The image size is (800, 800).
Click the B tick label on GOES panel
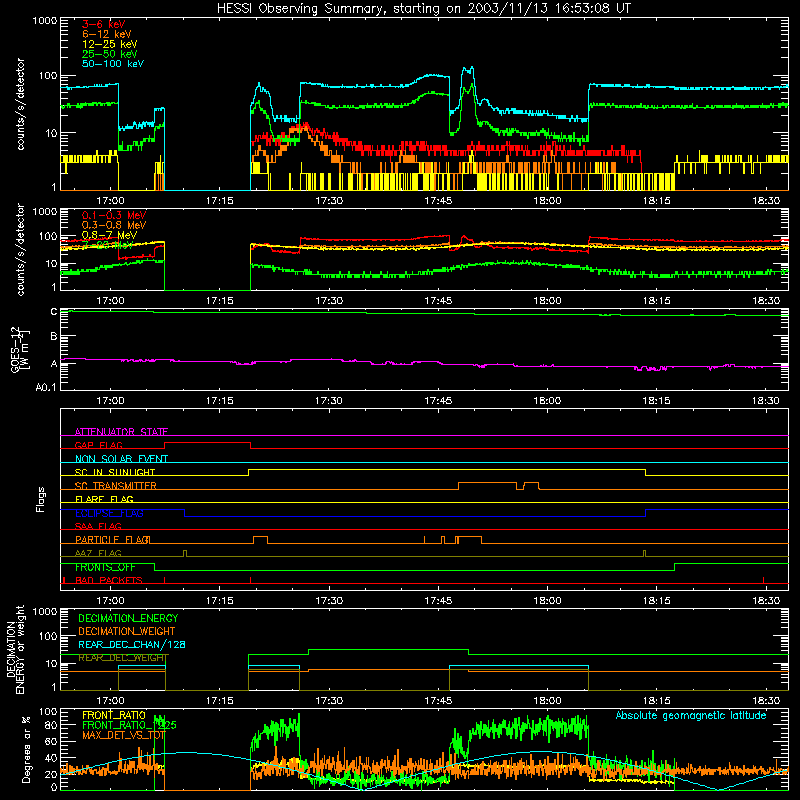click(x=54, y=336)
